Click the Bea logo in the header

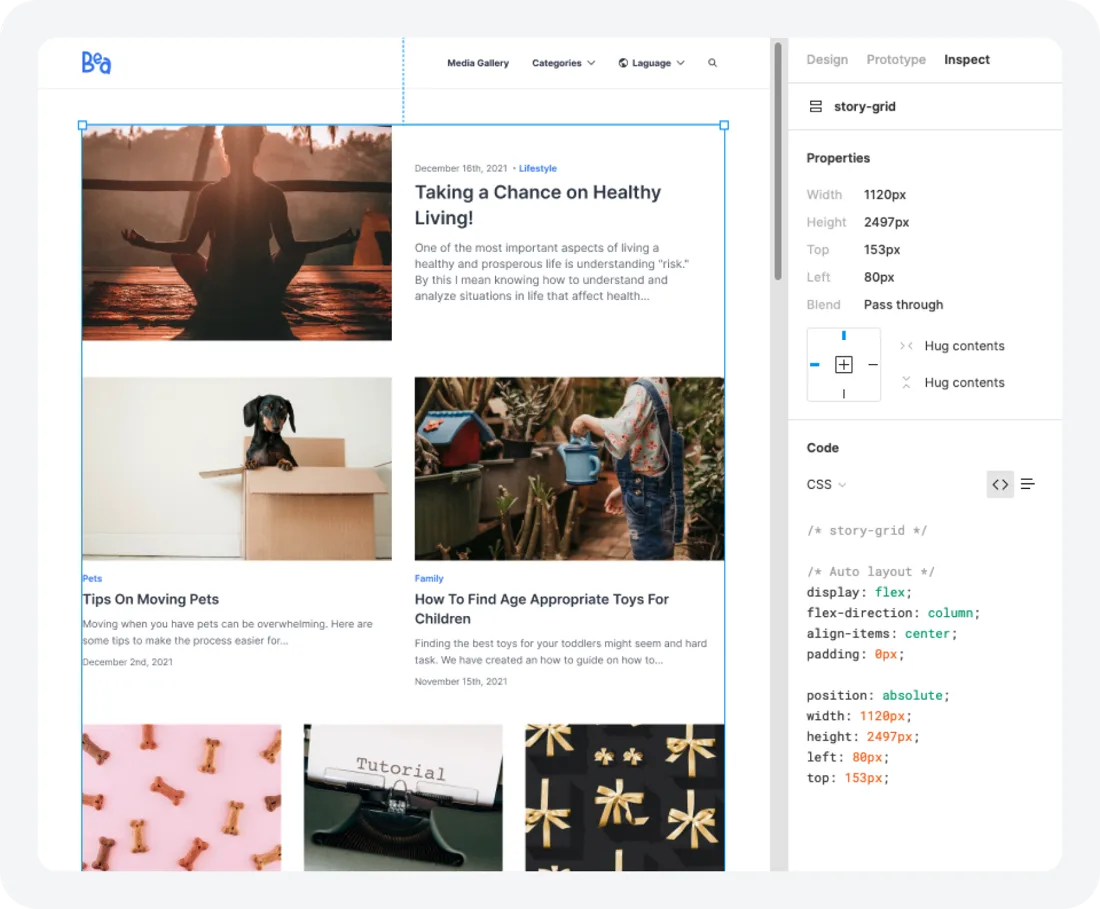pyautogui.click(x=96, y=62)
